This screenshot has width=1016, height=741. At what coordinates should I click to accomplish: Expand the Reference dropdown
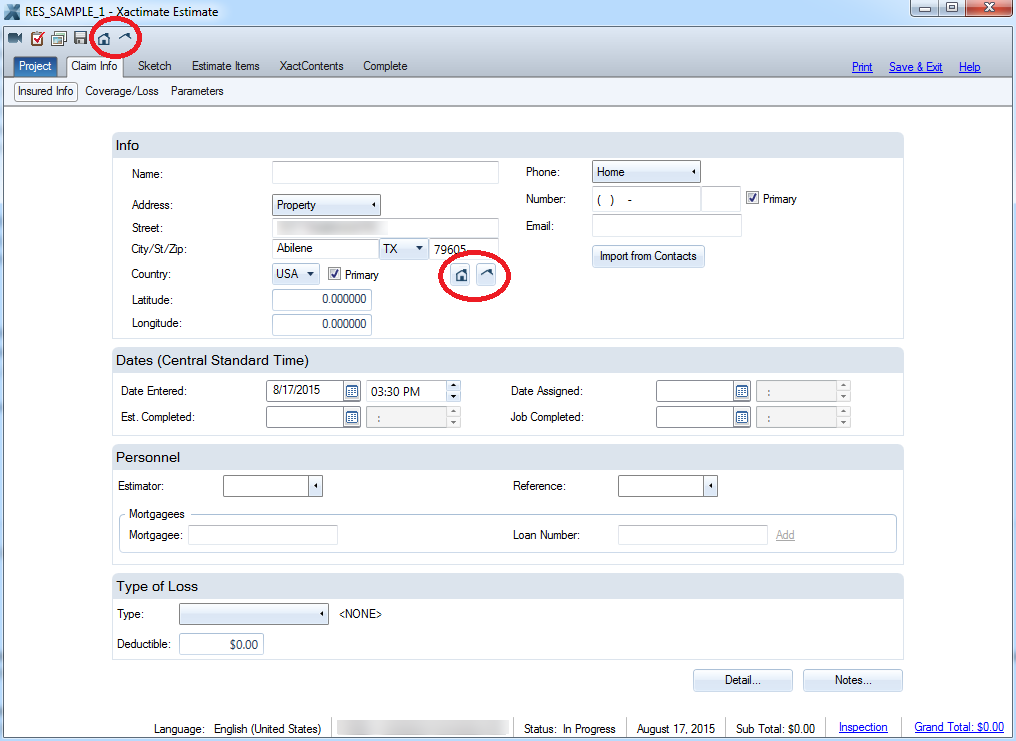click(711, 486)
